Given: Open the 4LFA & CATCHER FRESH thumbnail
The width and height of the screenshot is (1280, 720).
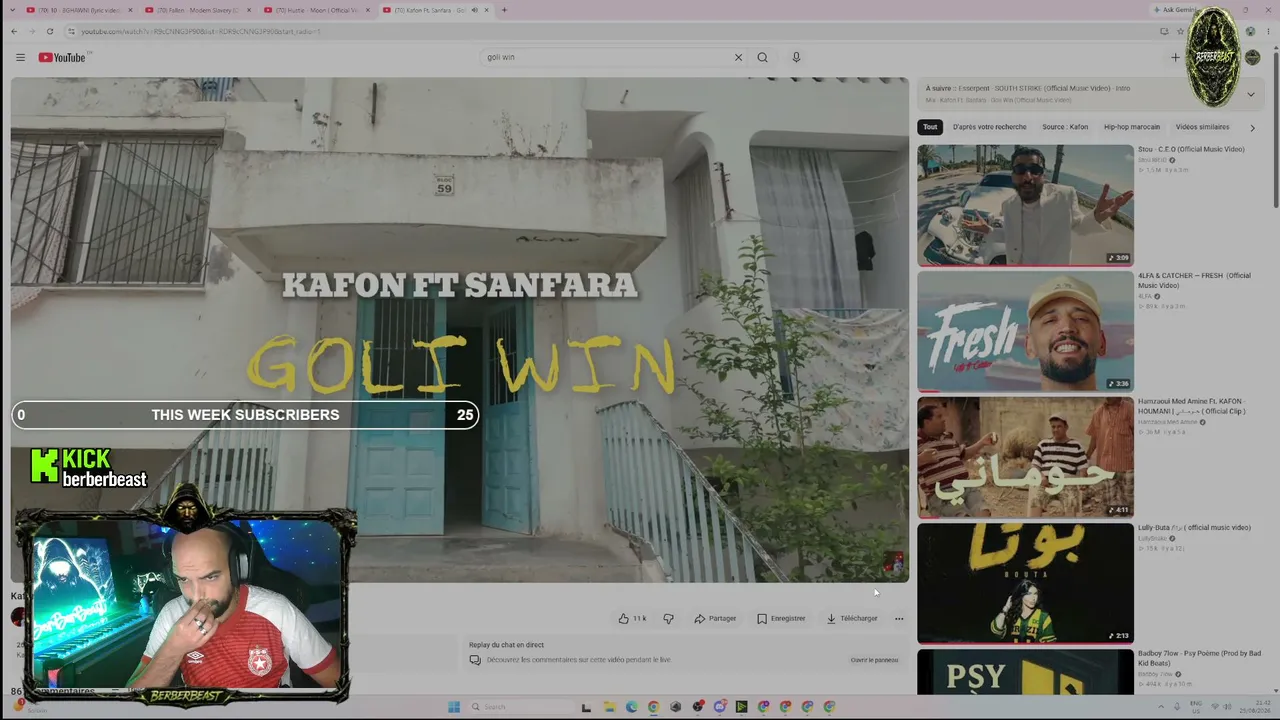Looking at the screenshot, I should [1025, 331].
